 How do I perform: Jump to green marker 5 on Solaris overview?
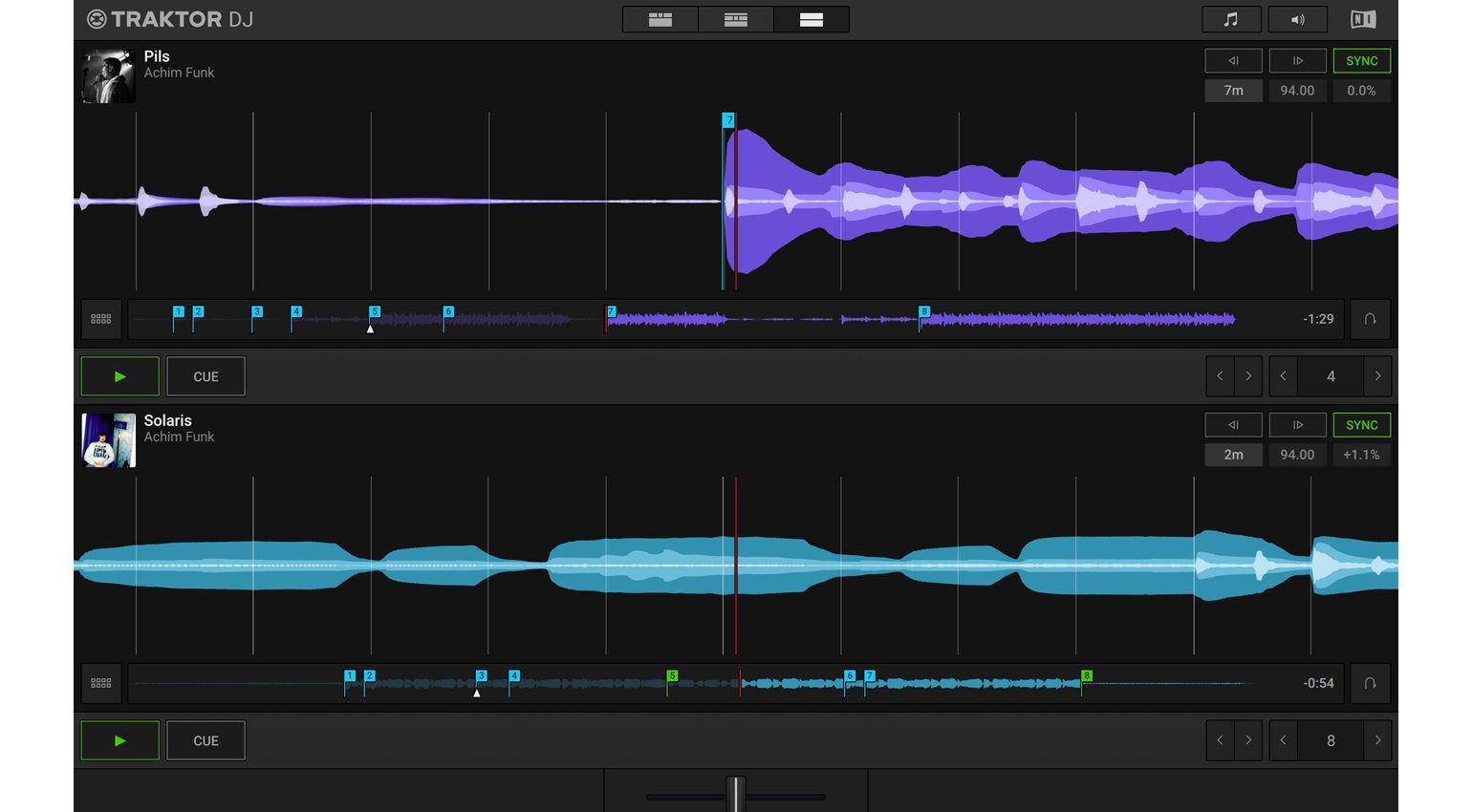pyautogui.click(x=672, y=675)
